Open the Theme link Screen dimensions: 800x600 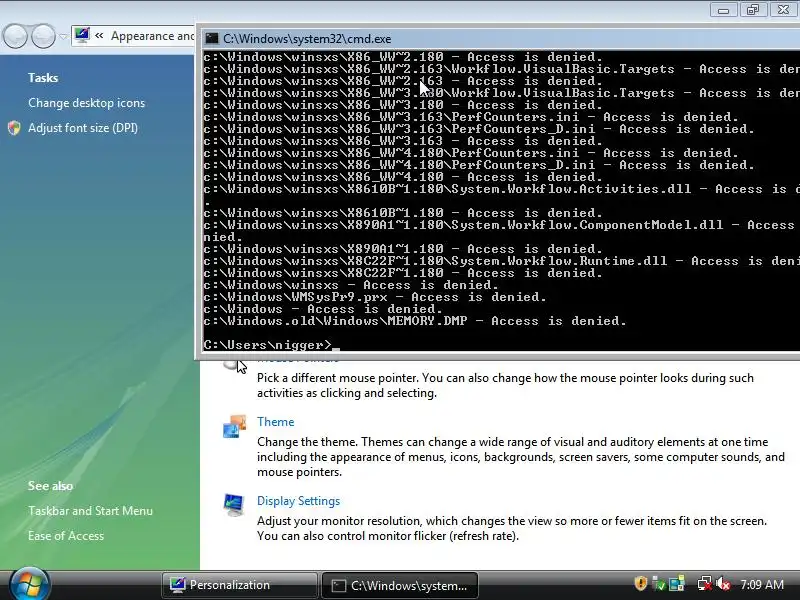(276, 422)
